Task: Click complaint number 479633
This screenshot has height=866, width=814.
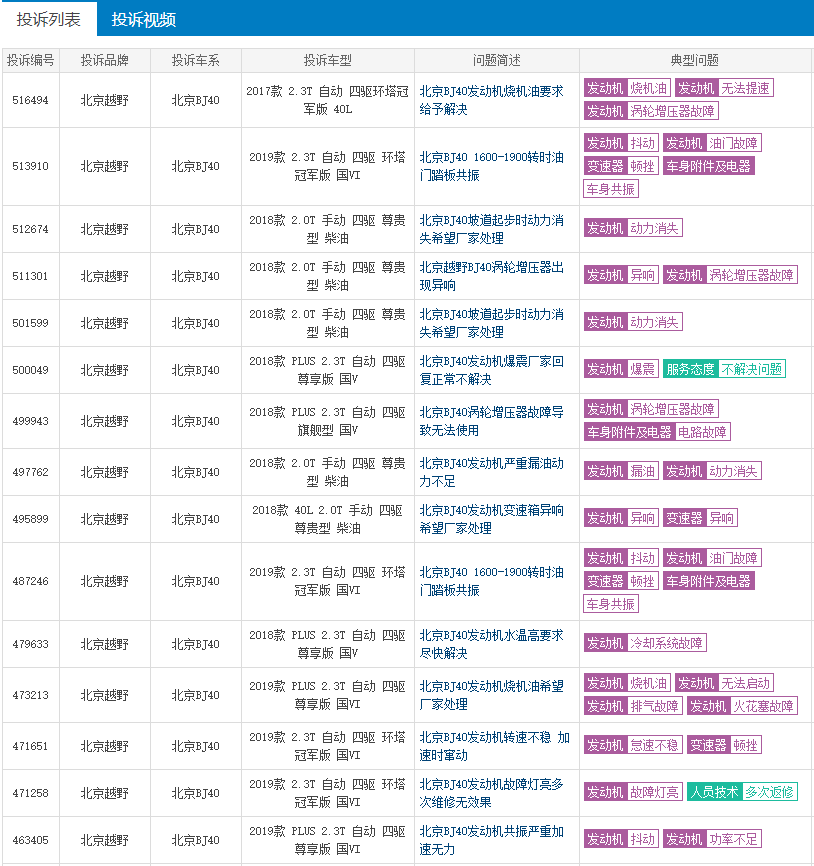Action: (30, 644)
